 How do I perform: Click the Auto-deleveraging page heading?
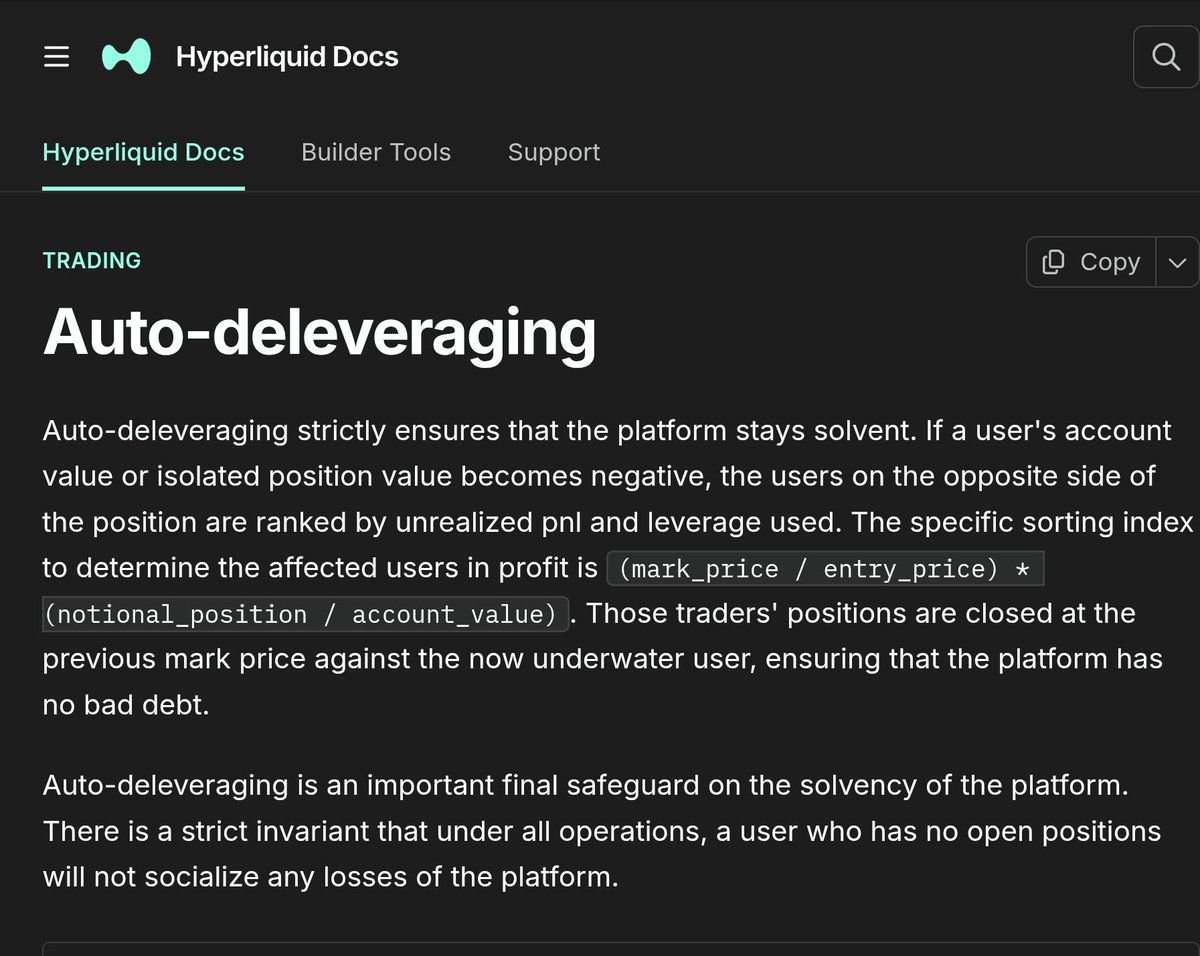pyautogui.click(x=319, y=333)
